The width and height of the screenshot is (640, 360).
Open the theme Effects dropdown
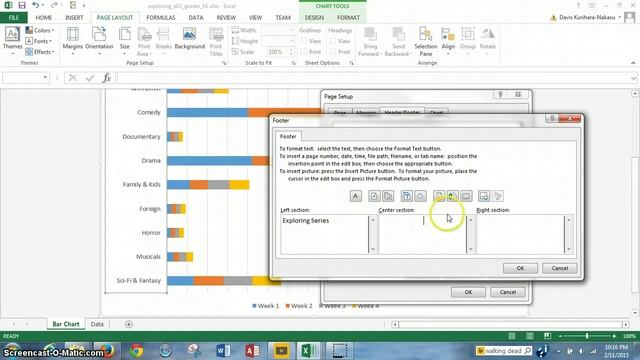tap(40, 52)
